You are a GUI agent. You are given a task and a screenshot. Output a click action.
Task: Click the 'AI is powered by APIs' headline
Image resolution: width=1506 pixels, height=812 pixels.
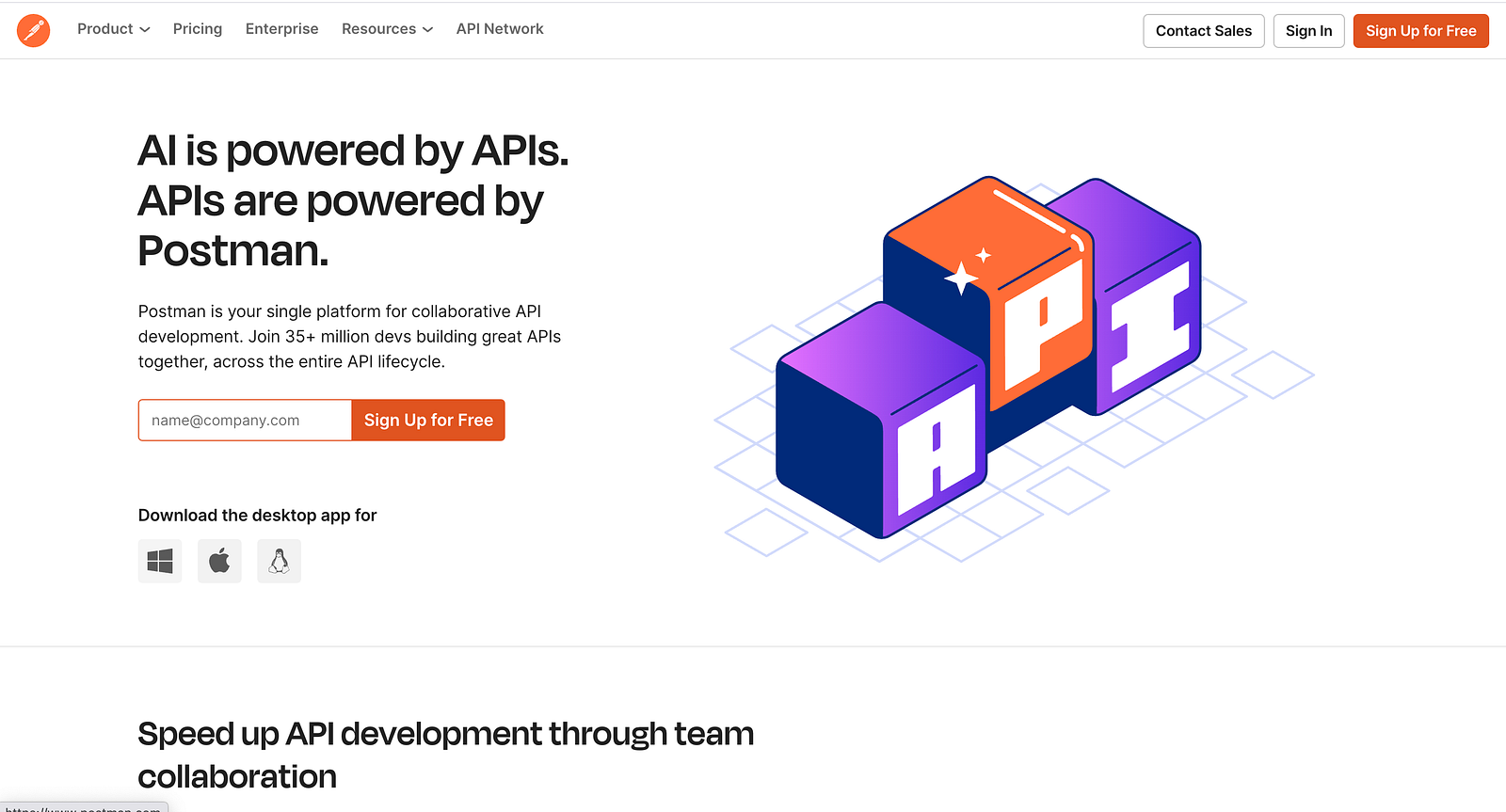coord(354,200)
